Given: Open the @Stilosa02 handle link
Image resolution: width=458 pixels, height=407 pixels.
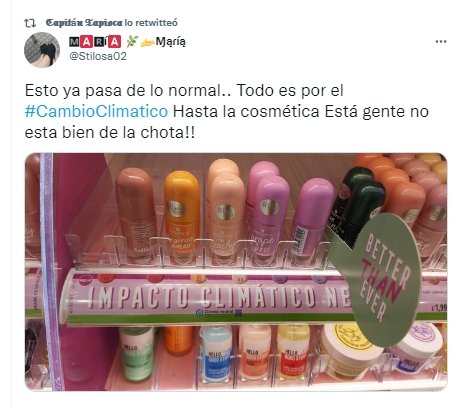Looking at the screenshot, I should 98,56.
